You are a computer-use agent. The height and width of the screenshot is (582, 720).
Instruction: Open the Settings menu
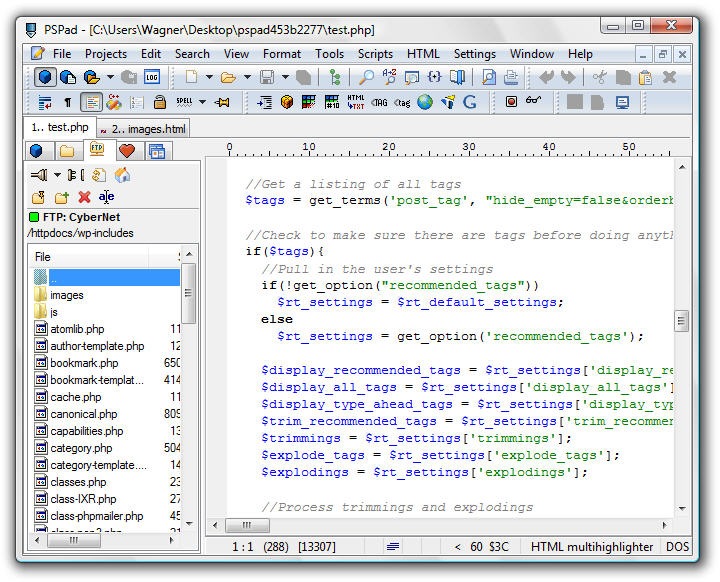point(475,54)
